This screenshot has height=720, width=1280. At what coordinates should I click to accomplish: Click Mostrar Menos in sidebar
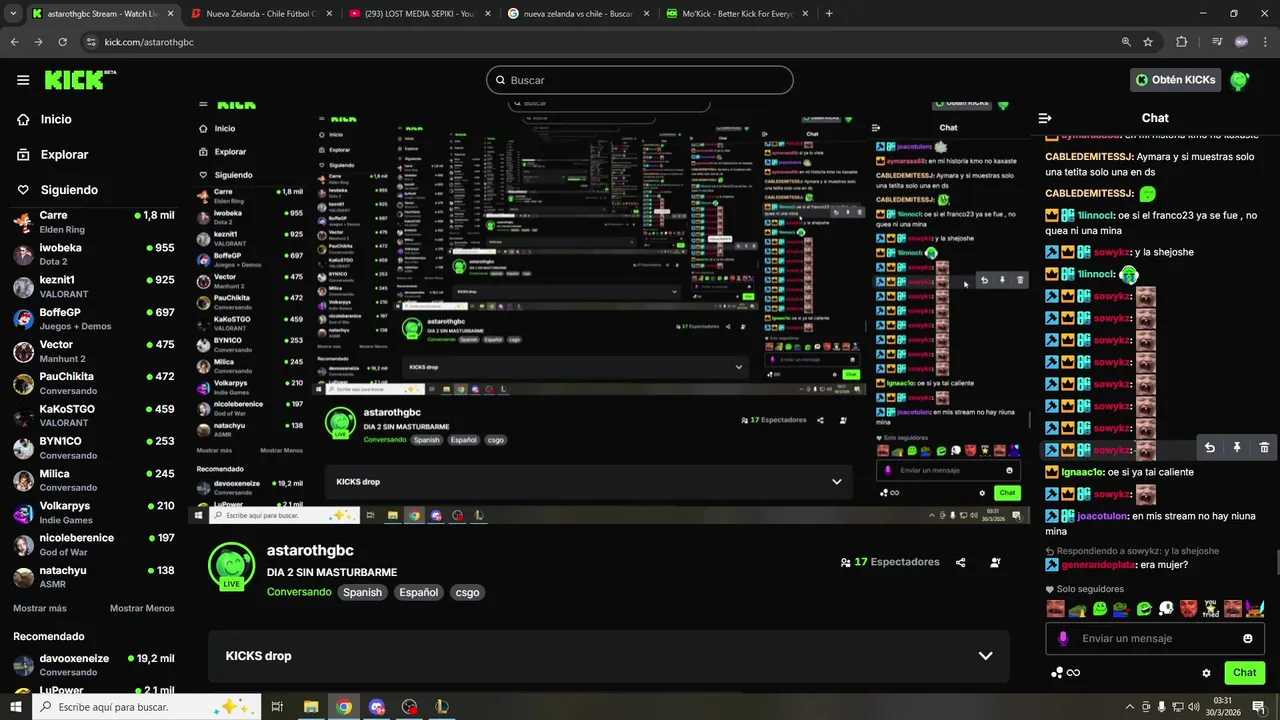coord(142,608)
